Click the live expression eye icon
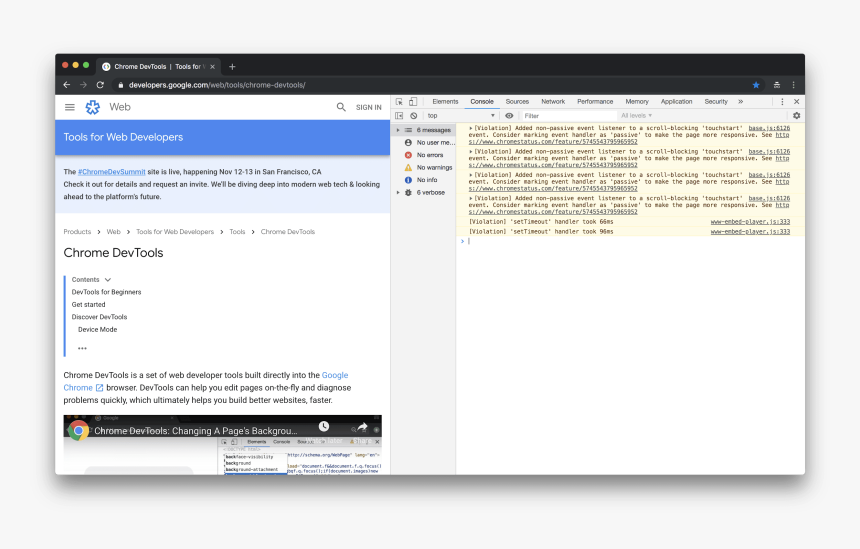Screen dimensions: 860x549 pyautogui.click(x=509, y=116)
